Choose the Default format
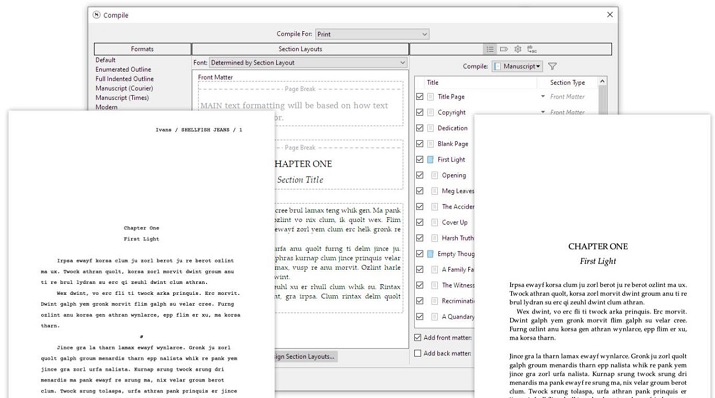The width and height of the screenshot is (715, 398). tap(105, 60)
